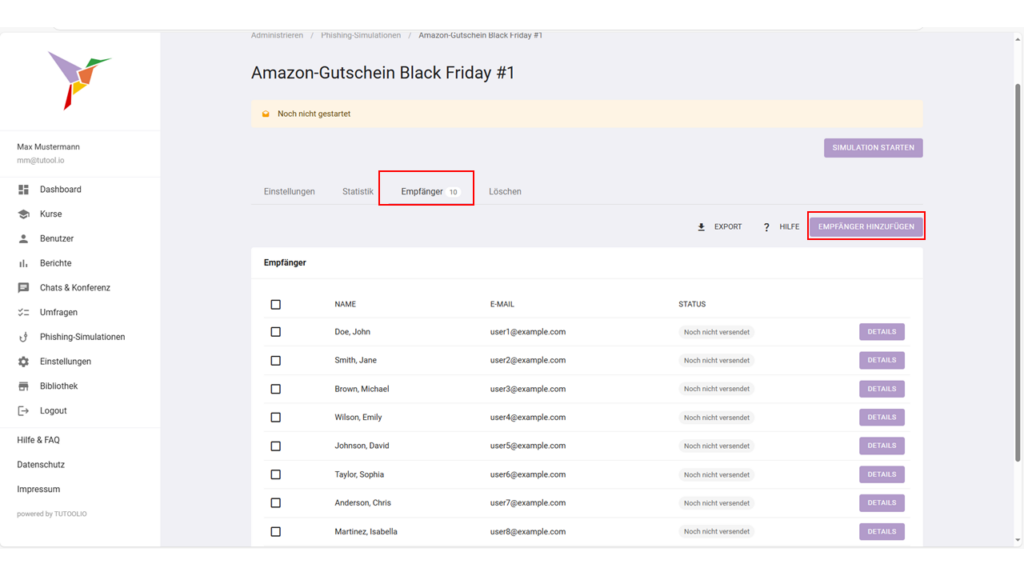Mark the checkbox for Martinez, Isabella

point(276,532)
